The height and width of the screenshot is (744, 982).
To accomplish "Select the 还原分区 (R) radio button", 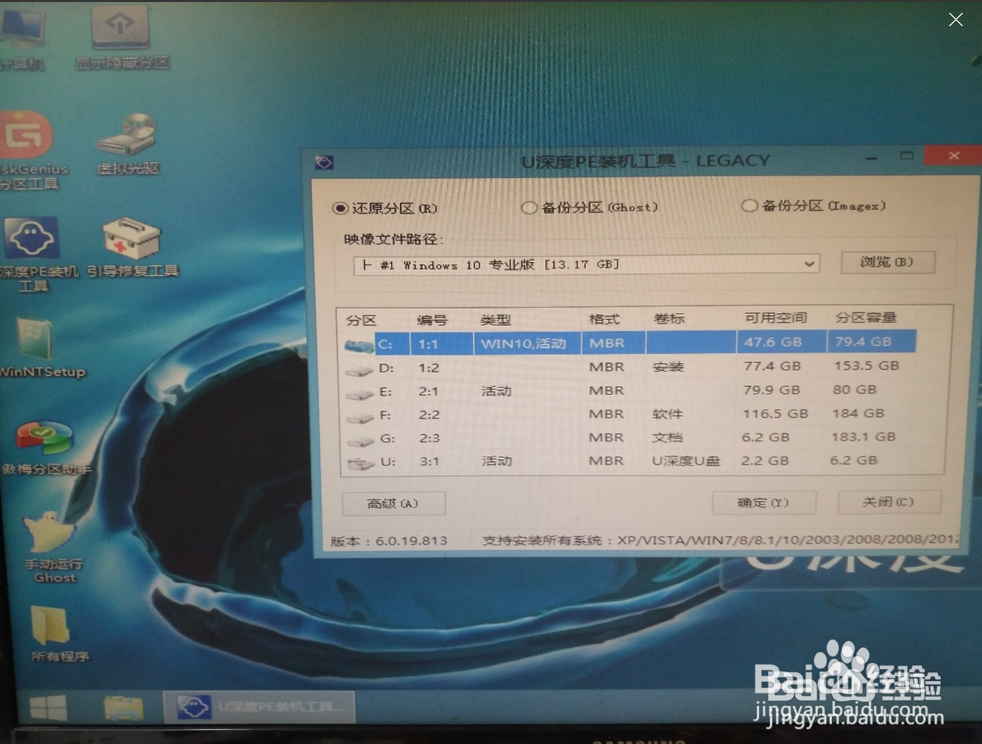I will point(340,209).
